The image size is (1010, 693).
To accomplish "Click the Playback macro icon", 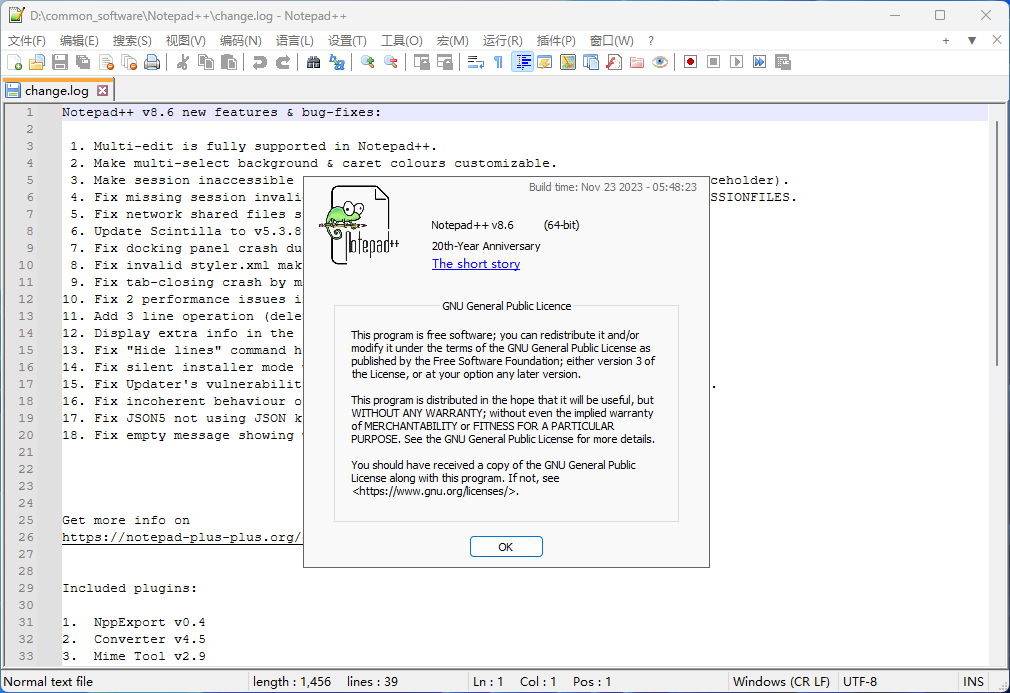I will (x=737, y=62).
